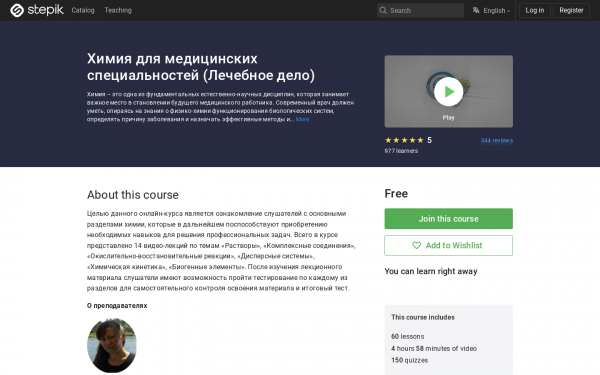Click the Add to Wishlist button

pyautogui.click(x=448, y=245)
